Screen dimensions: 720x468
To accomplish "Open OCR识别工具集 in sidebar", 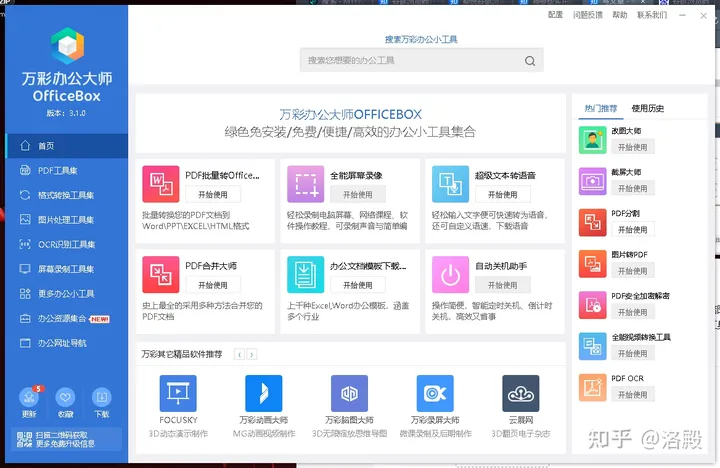I will (67, 244).
